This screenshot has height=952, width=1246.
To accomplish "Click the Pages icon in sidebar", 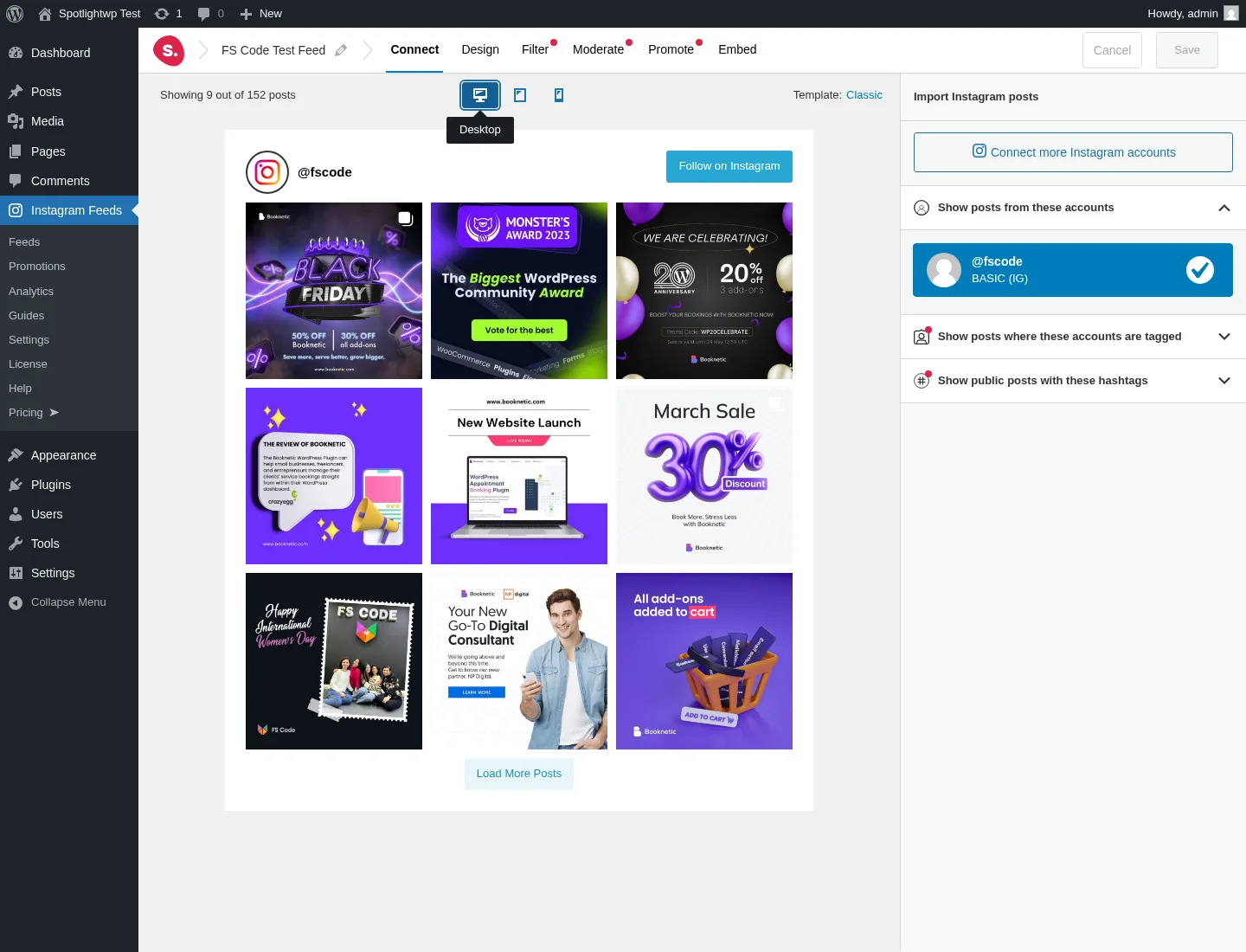I will click(x=16, y=151).
